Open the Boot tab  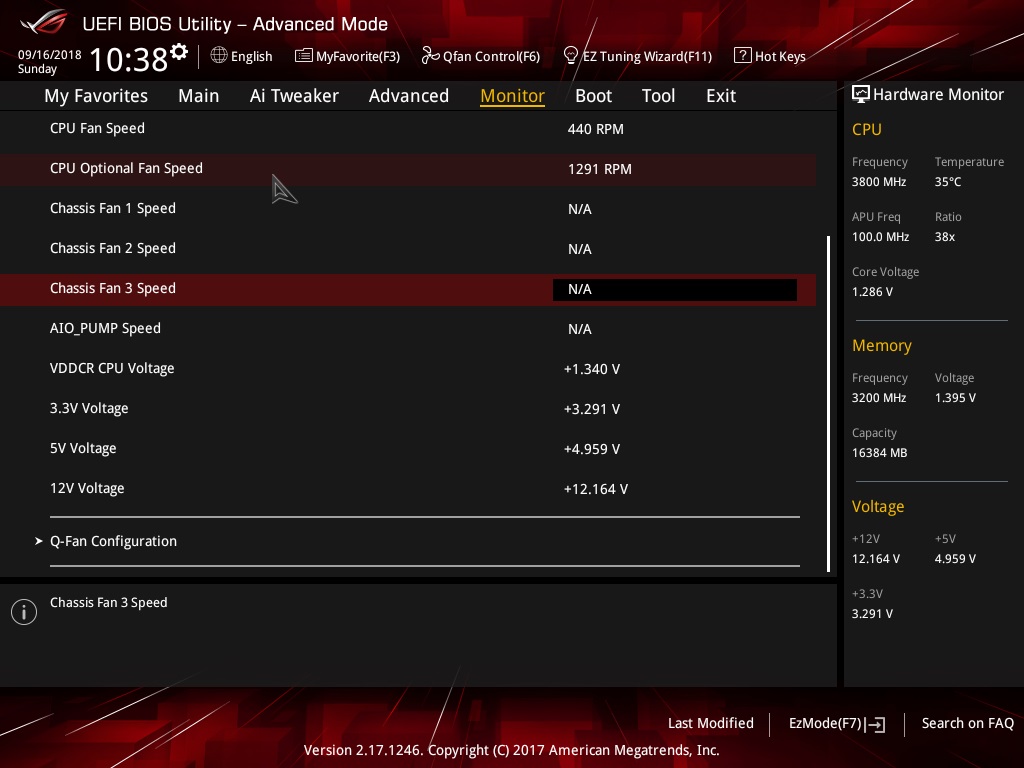click(x=594, y=96)
